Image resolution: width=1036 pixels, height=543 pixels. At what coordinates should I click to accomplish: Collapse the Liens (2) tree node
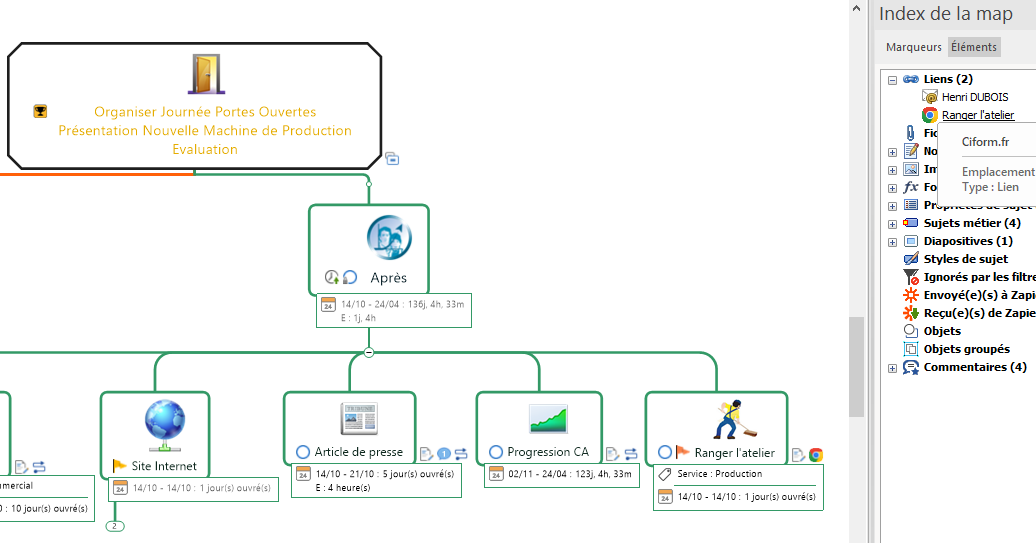click(x=892, y=80)
